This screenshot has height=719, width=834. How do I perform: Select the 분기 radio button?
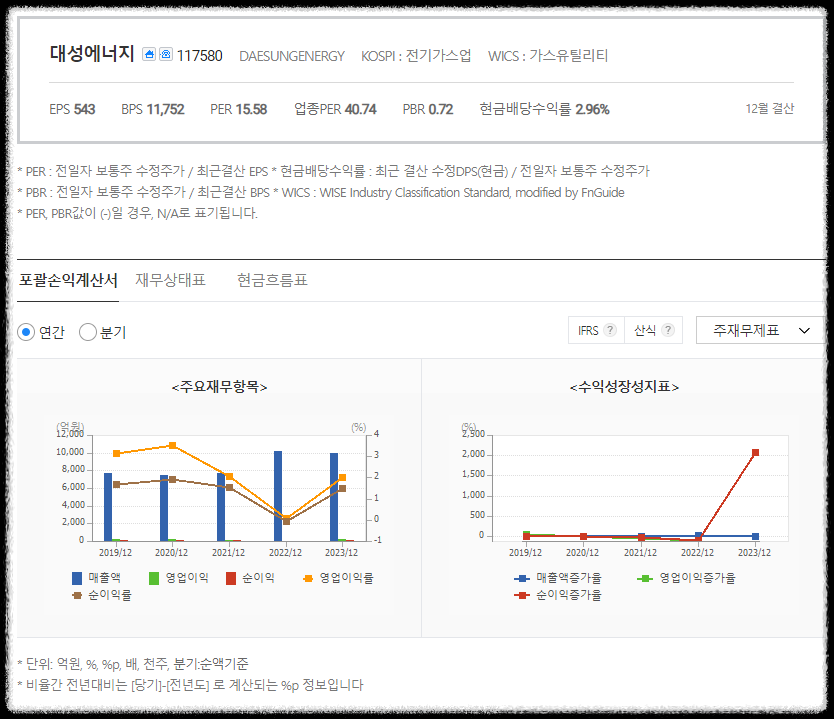88,332
